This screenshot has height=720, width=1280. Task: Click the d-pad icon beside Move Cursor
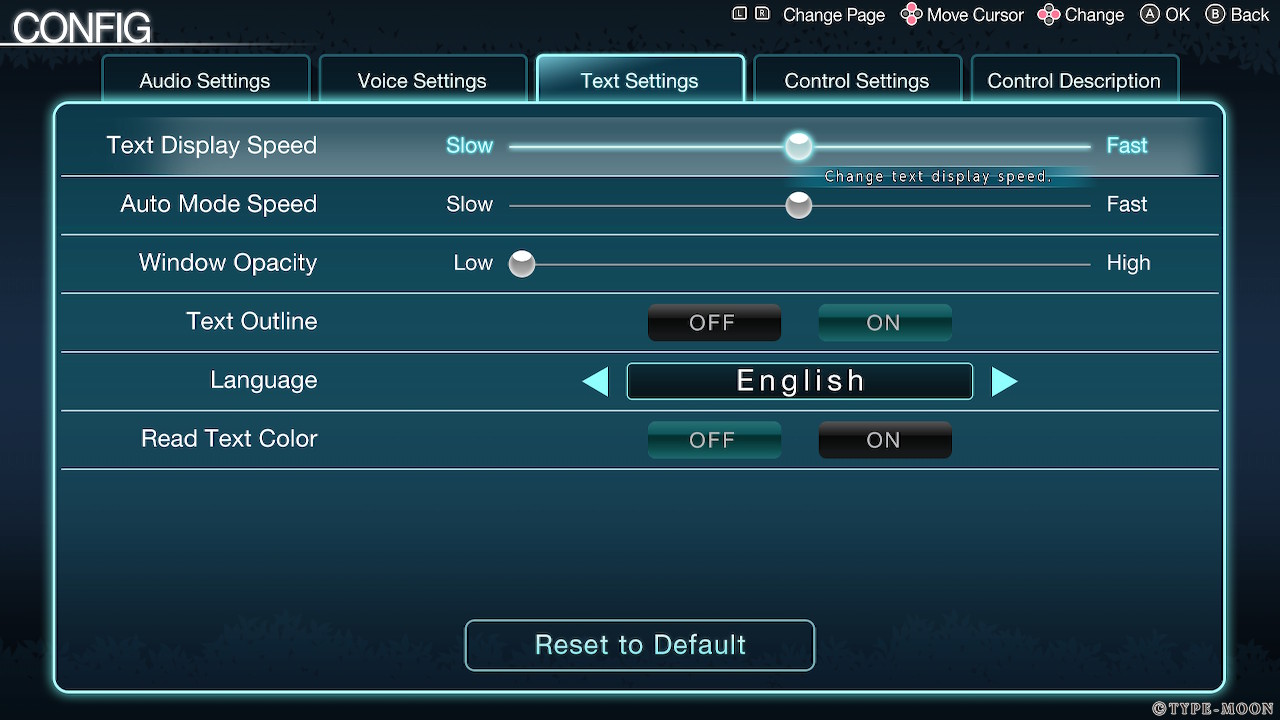[x=911, y=14]
